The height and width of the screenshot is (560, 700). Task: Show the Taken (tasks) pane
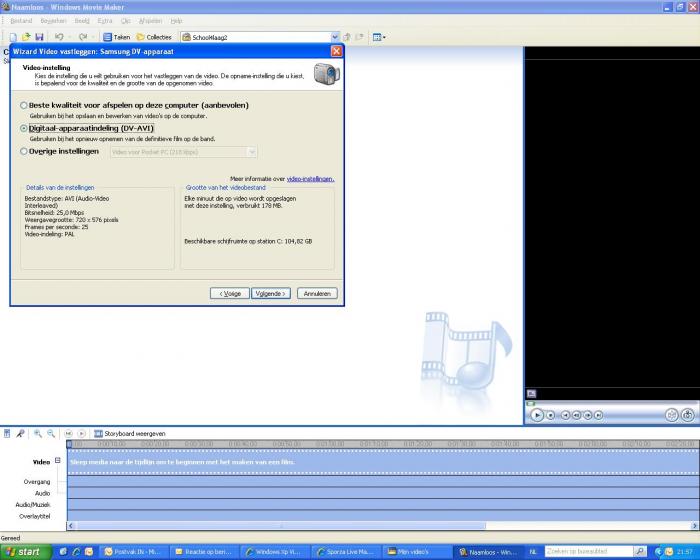pyautogui.click(x=116, y=37)
